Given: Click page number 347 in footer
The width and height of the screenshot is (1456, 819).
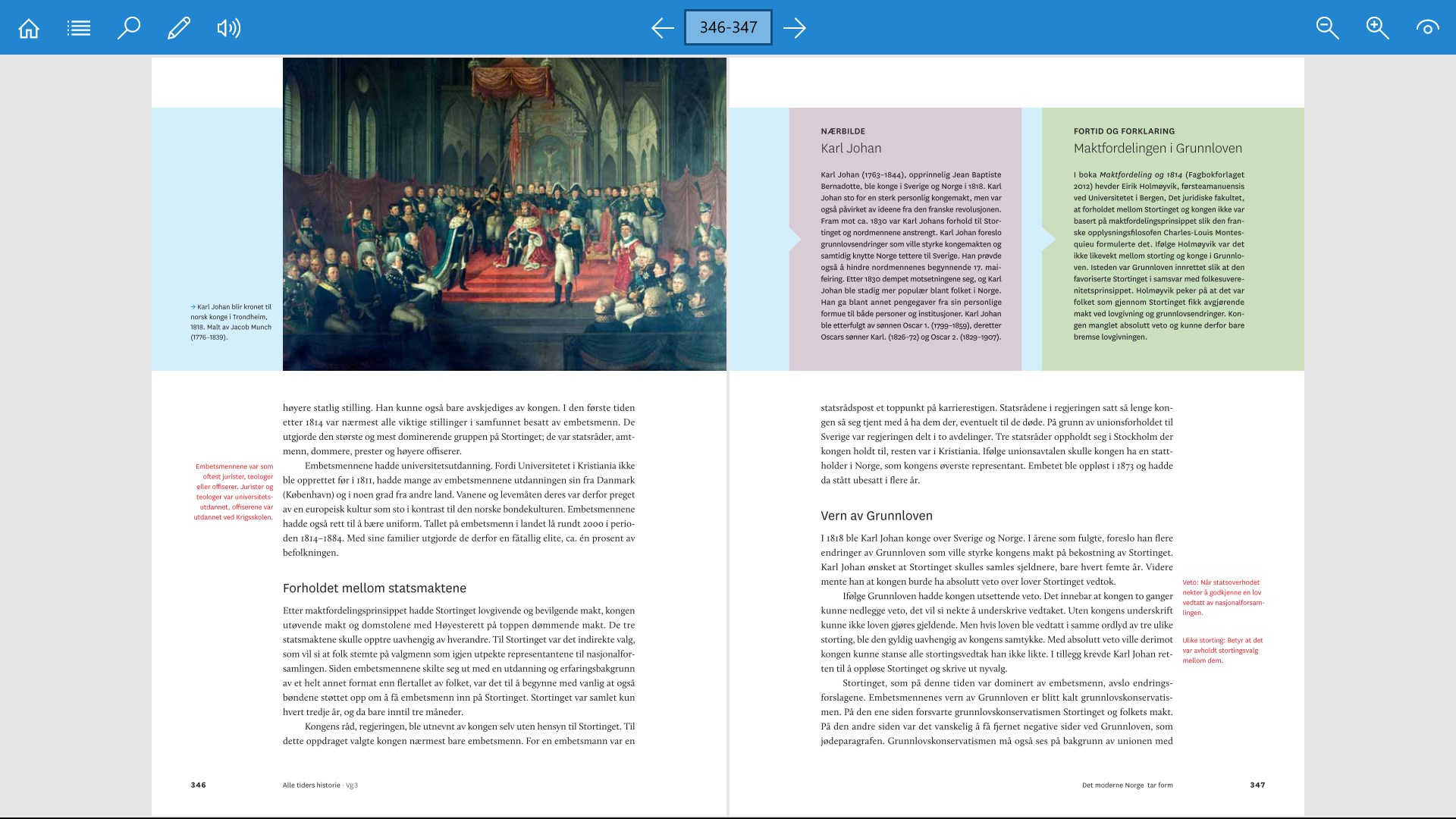Looking at the screenshot, I should [x=1257, y=785].
